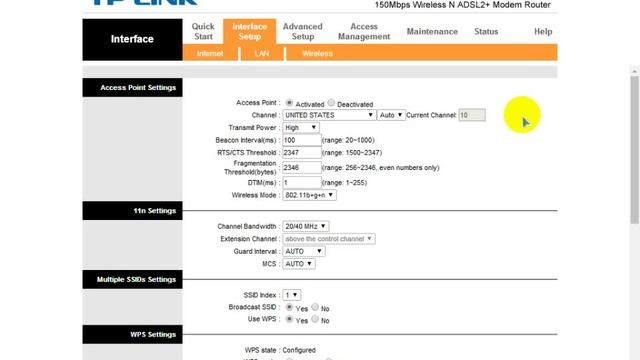Click the Fragmentation Threshold input field

pos(302,168)
